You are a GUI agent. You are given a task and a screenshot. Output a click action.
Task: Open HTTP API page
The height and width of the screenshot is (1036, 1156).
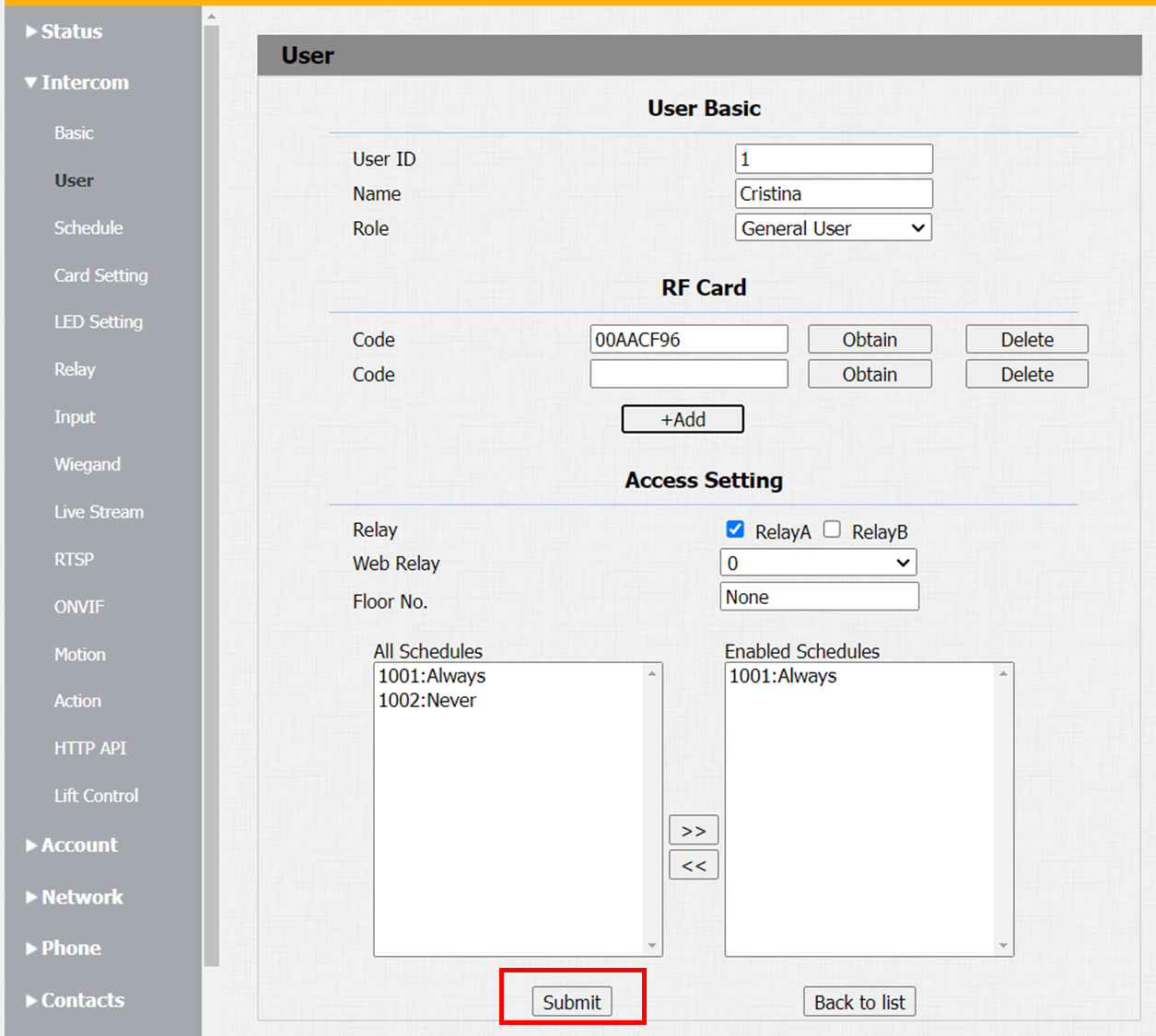(x=90, y=748)
